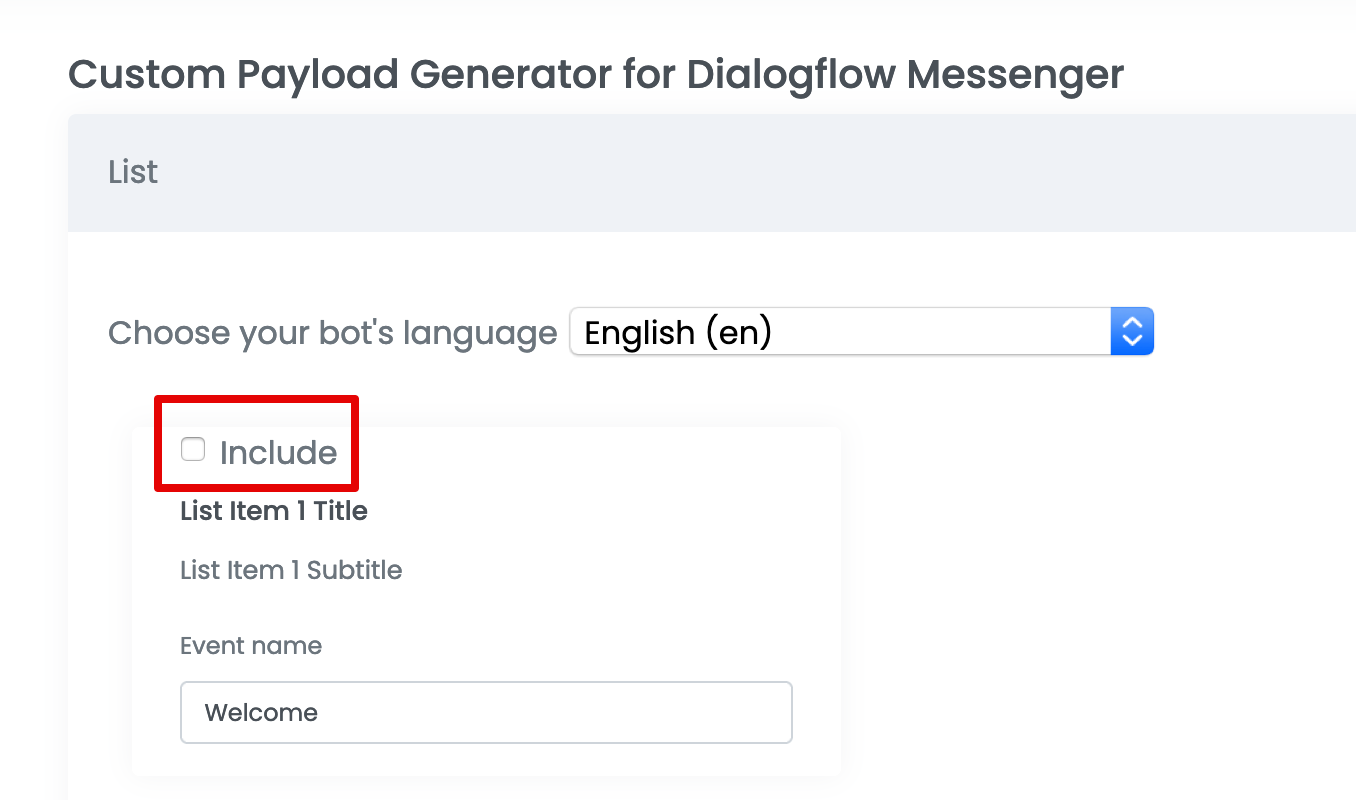Screen dimensions: 1356x800
Task: Click the gray List header bar background
Action: click(x=700, y=172)
